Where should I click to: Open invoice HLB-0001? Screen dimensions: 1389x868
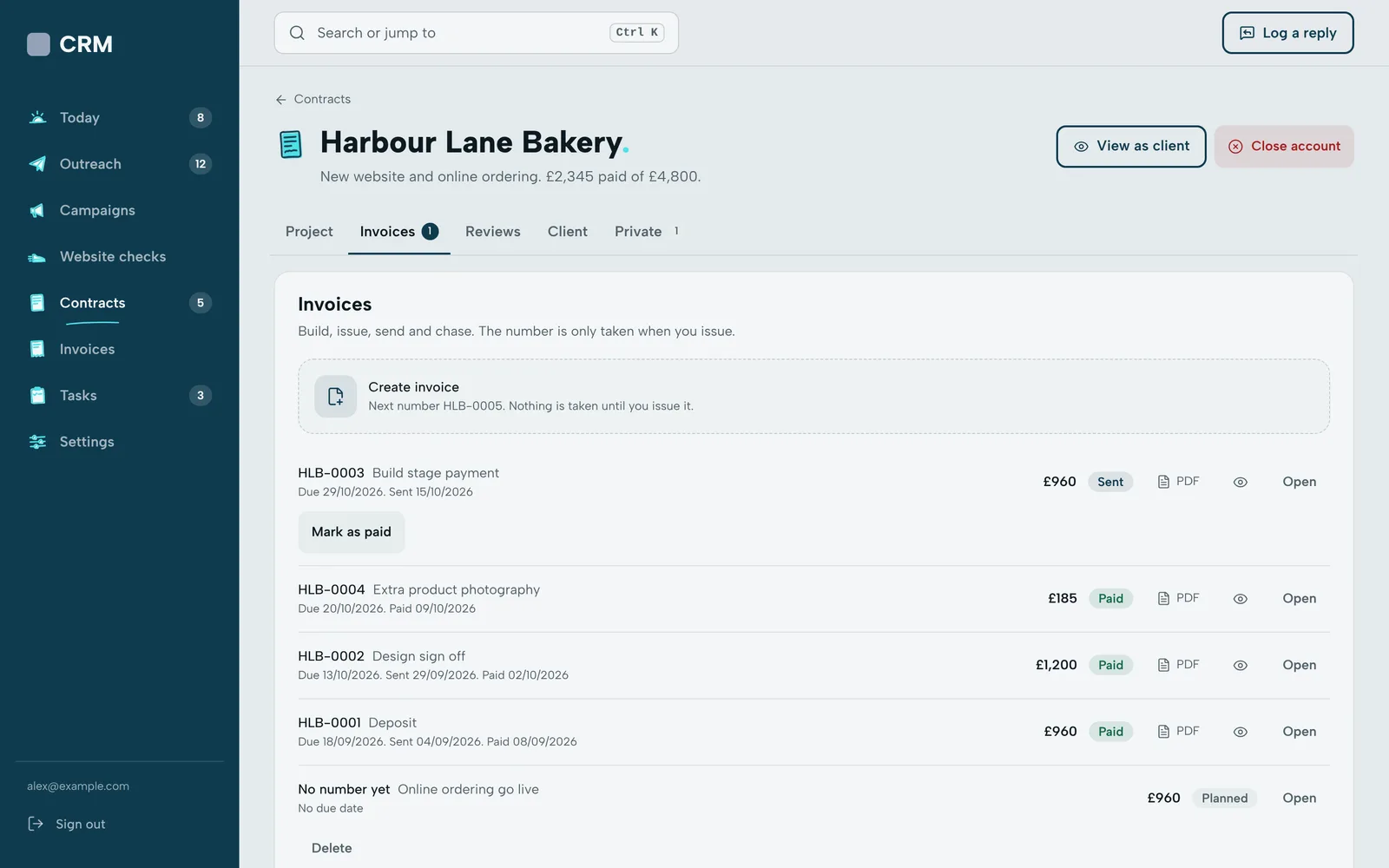click(x=1300, y=732)
